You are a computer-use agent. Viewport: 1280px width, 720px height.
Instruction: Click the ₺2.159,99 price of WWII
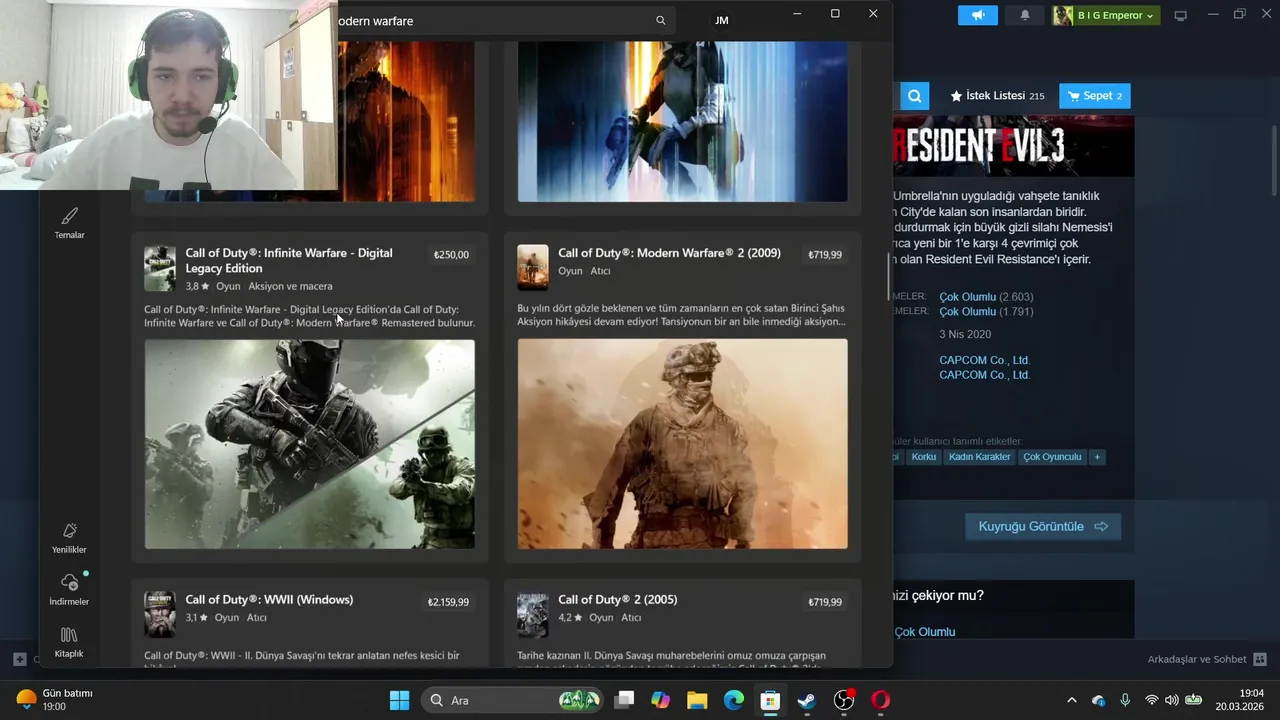point(448,602)
